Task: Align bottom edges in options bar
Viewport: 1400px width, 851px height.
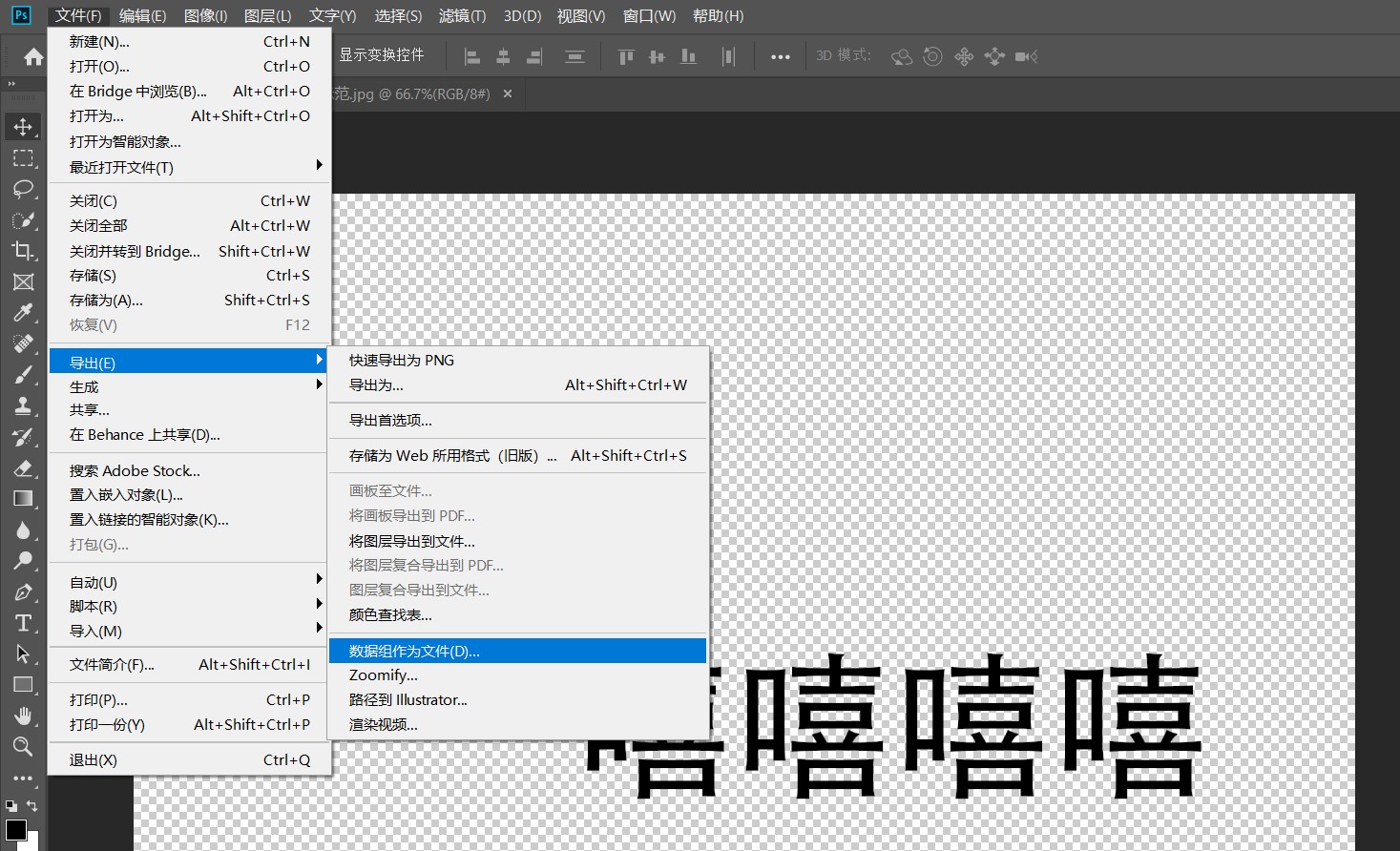Action: (x=688, y=57)
